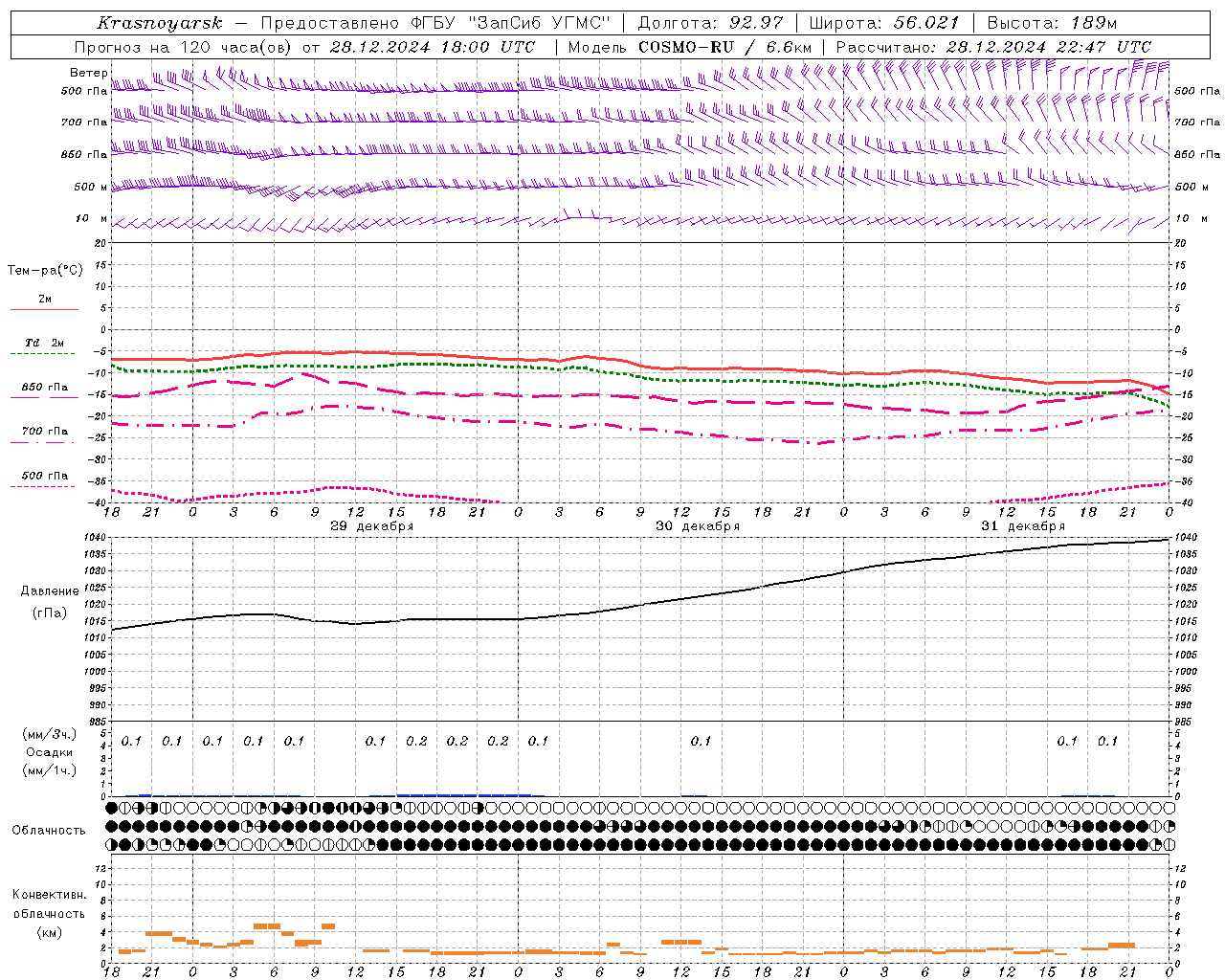The image size is (1225, 980).
Task: Click the "30 декабря" date label
Action: 698,526
